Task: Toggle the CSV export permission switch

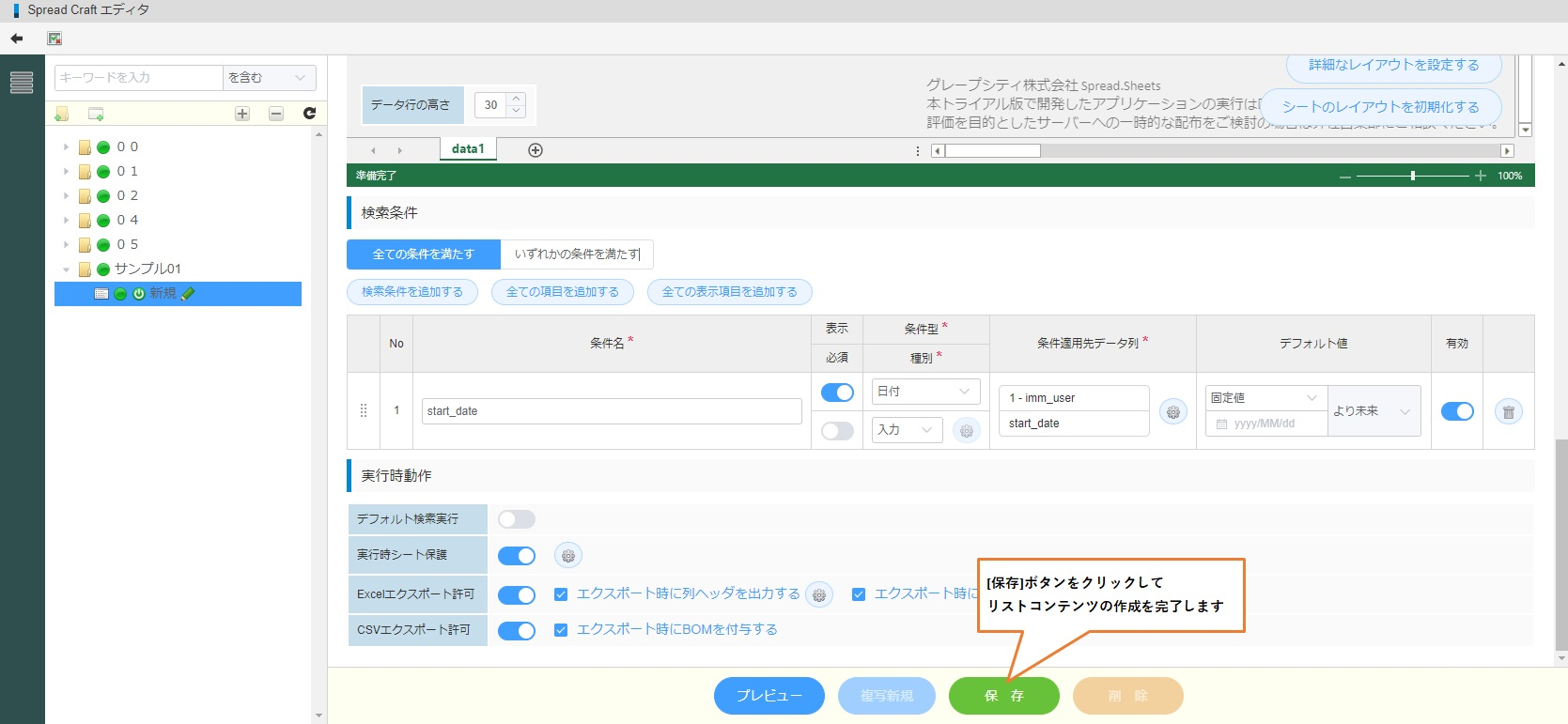Action: (x=517, y=630)
